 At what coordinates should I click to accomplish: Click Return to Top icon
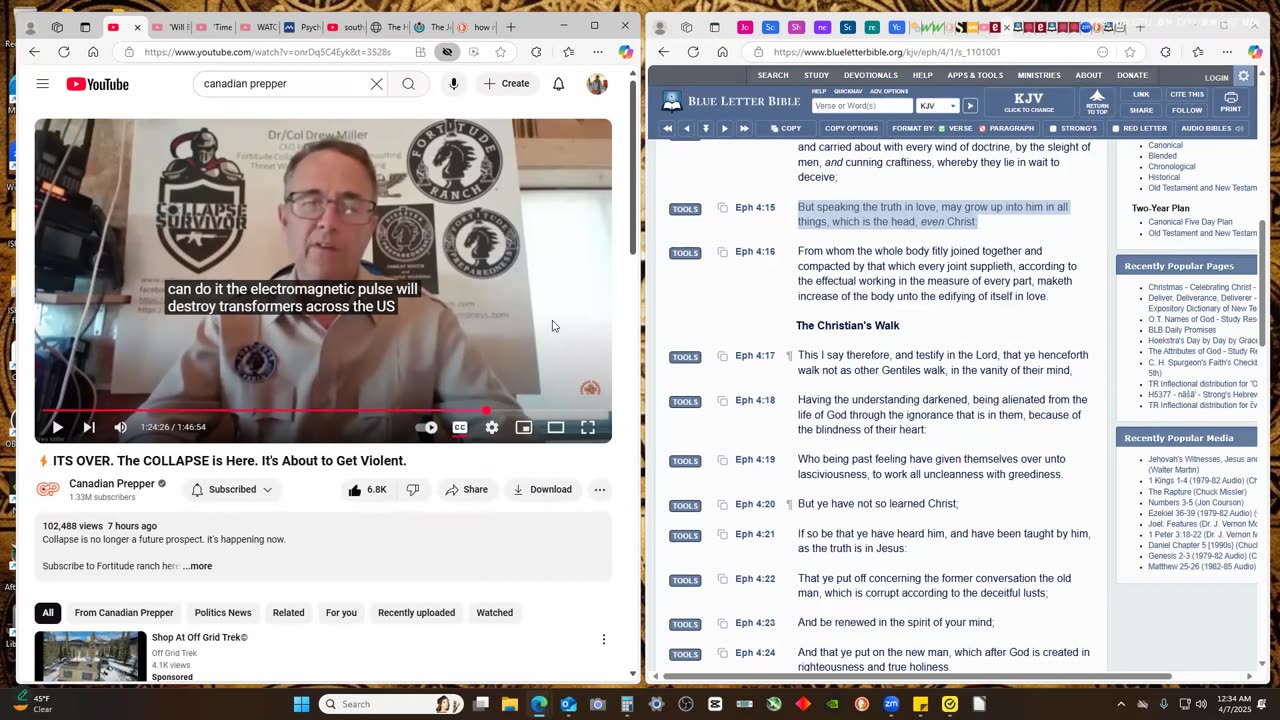click(x=1097, y=102)
